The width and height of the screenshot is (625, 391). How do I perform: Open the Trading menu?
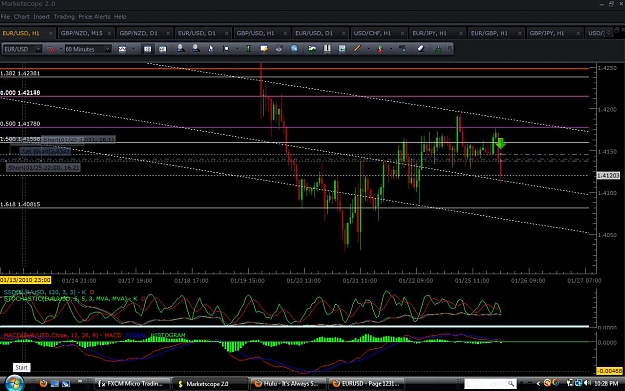click(x=64, y=17)
